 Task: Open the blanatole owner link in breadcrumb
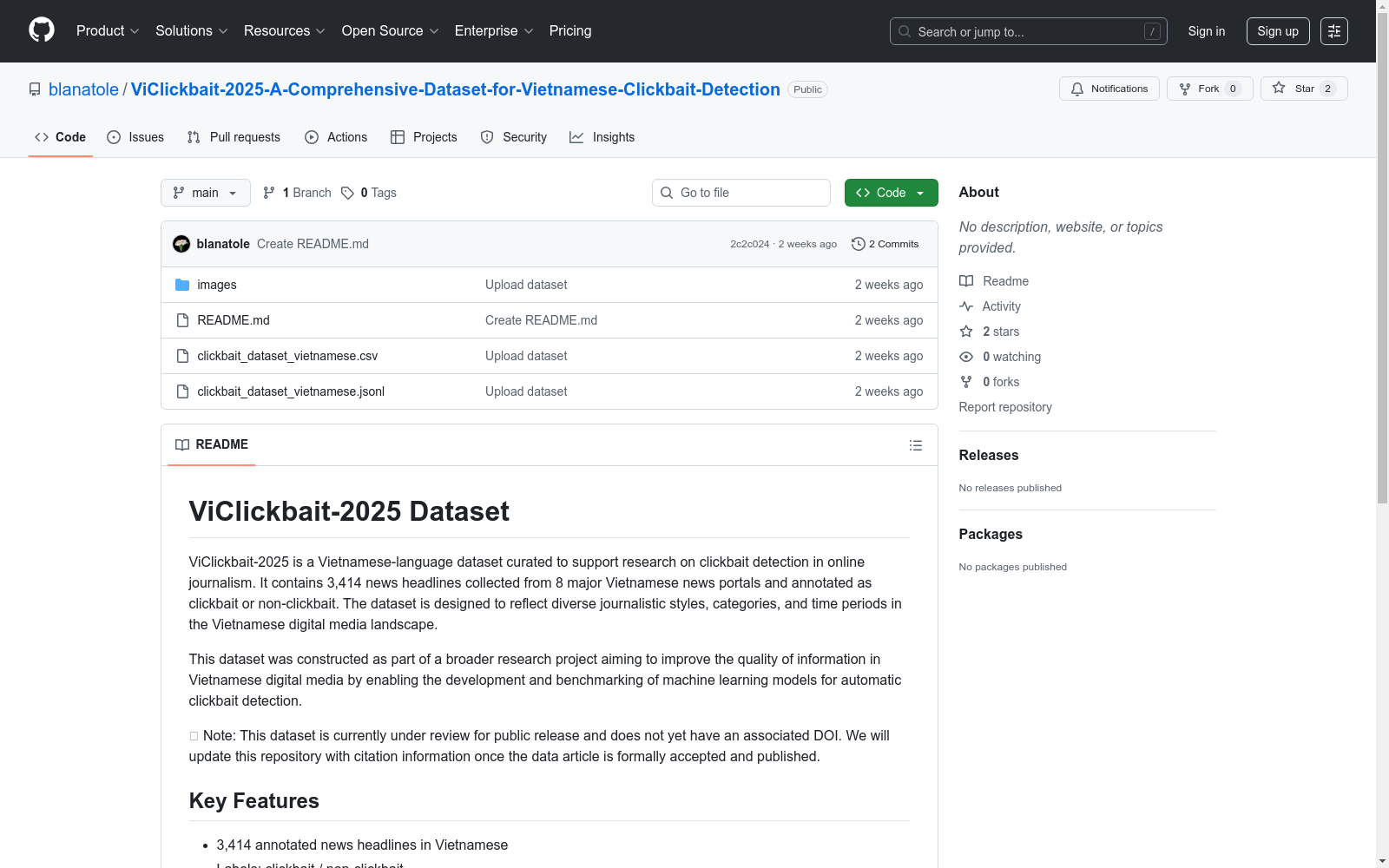point(83,89)
